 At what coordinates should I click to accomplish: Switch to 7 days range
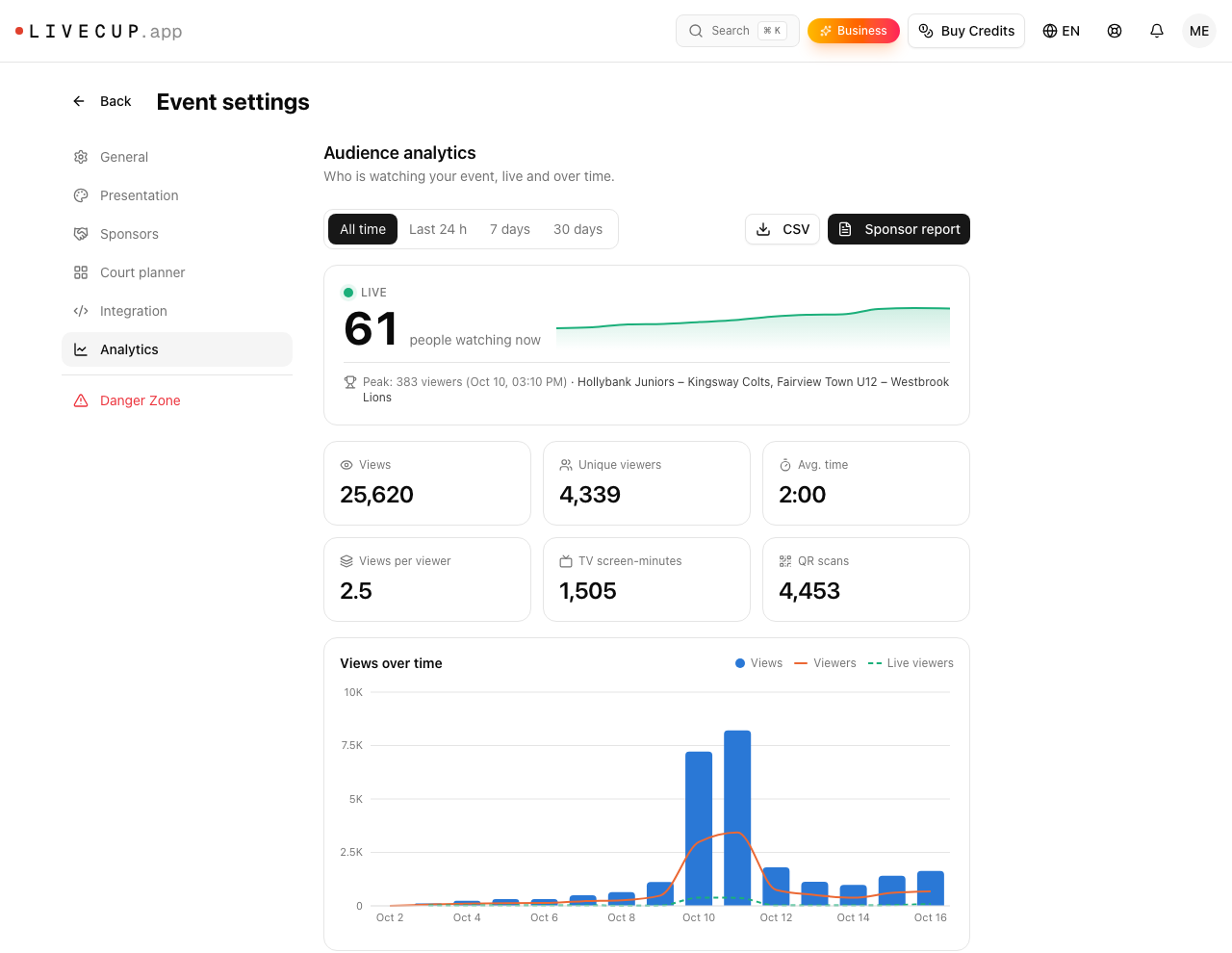coord(510,229)
